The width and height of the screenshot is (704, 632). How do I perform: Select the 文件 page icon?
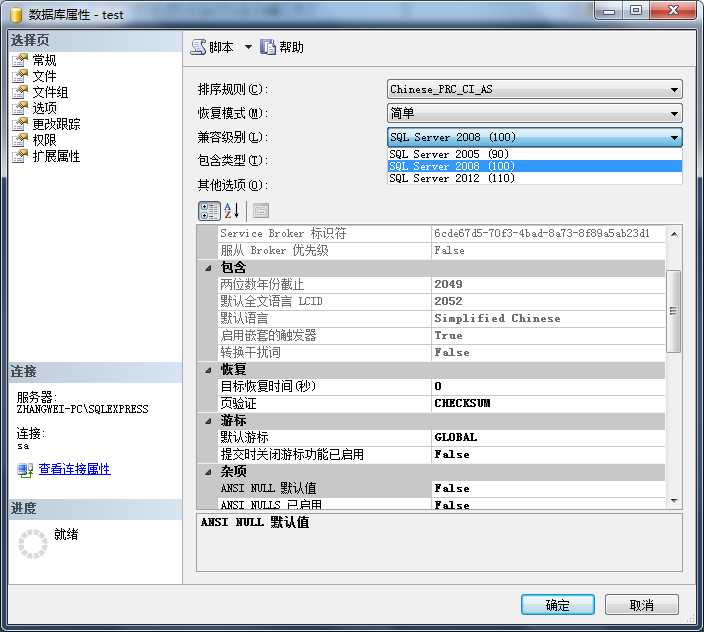tap(20, 76)
